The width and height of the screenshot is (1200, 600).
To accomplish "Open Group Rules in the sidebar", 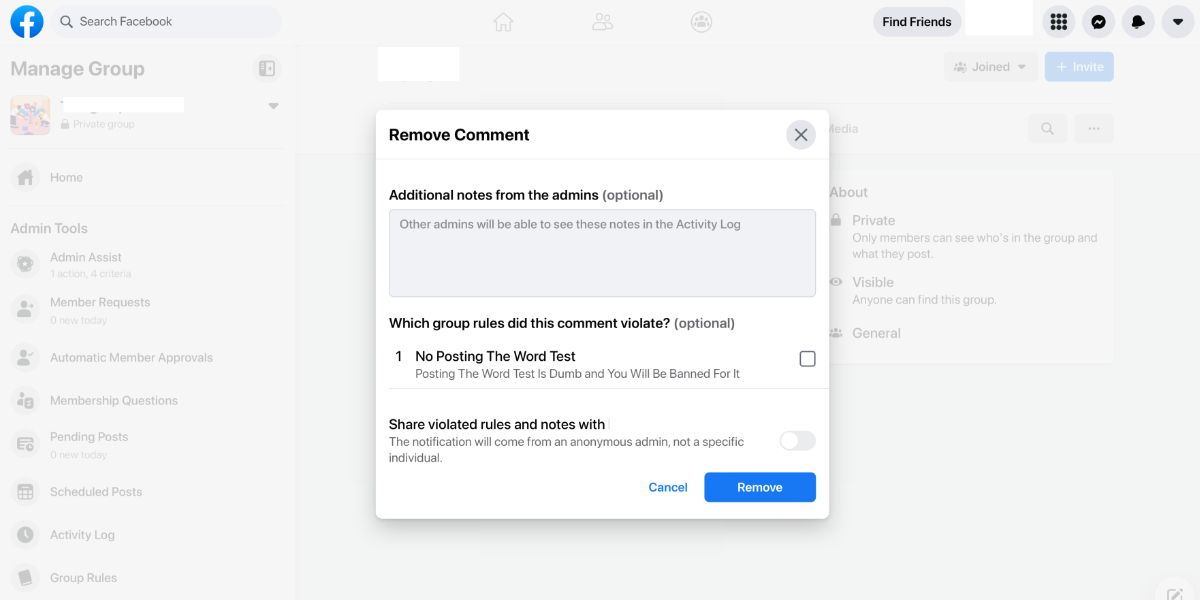I will pos(83,577).
